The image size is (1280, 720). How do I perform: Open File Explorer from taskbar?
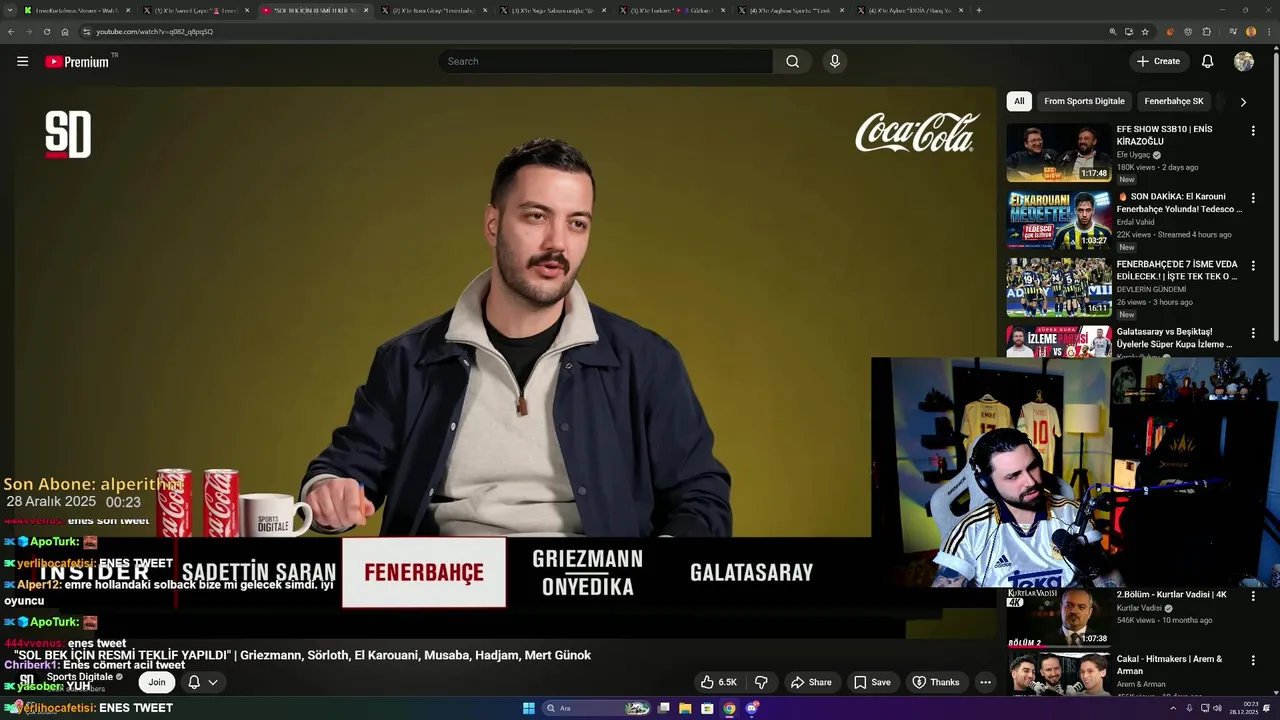685,708
